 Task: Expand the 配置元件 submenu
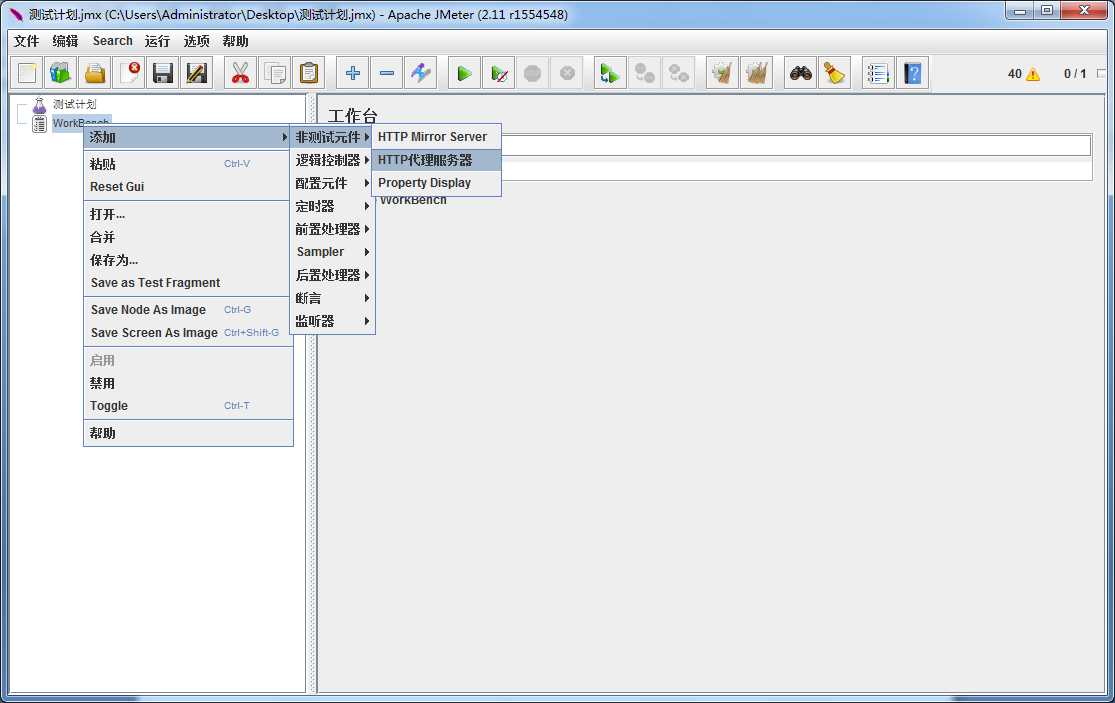pos(332,183)
